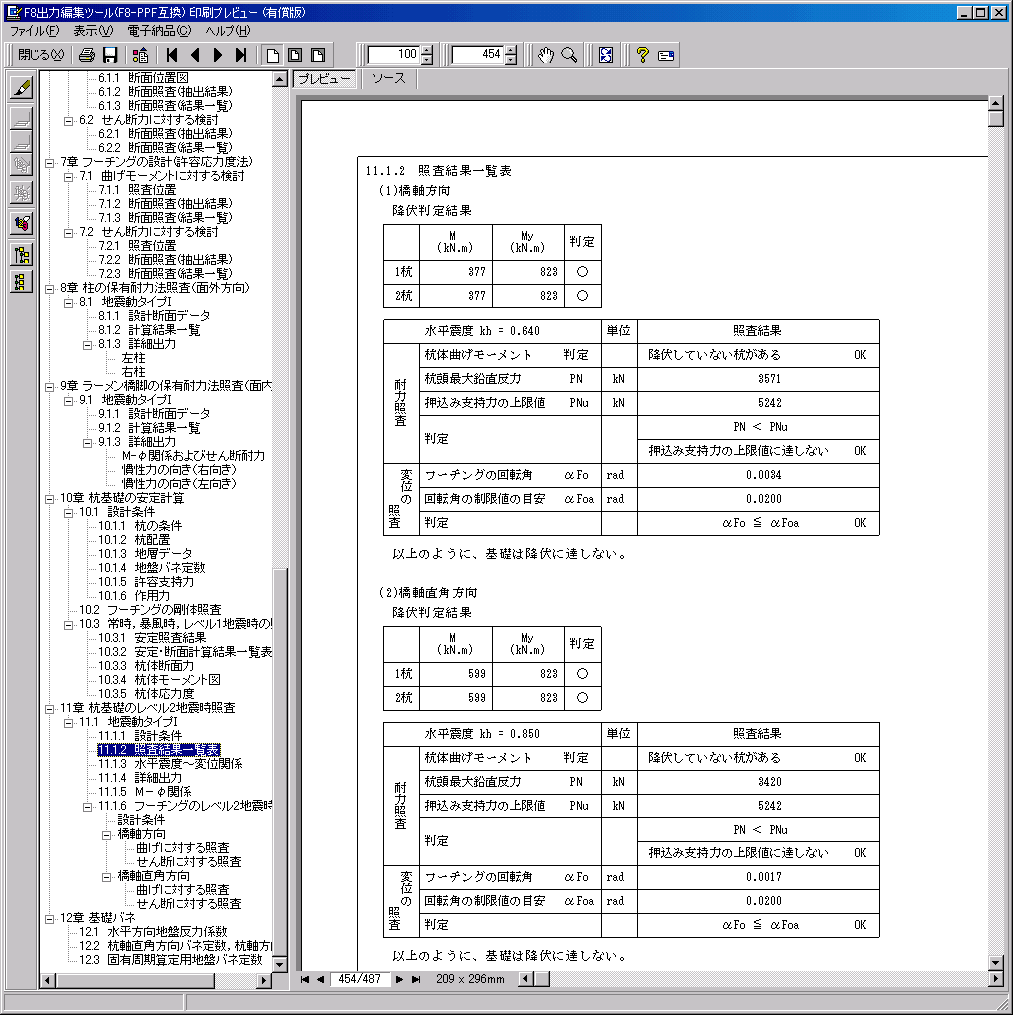Click the 454/487 page indicator field

click(360, 979)
